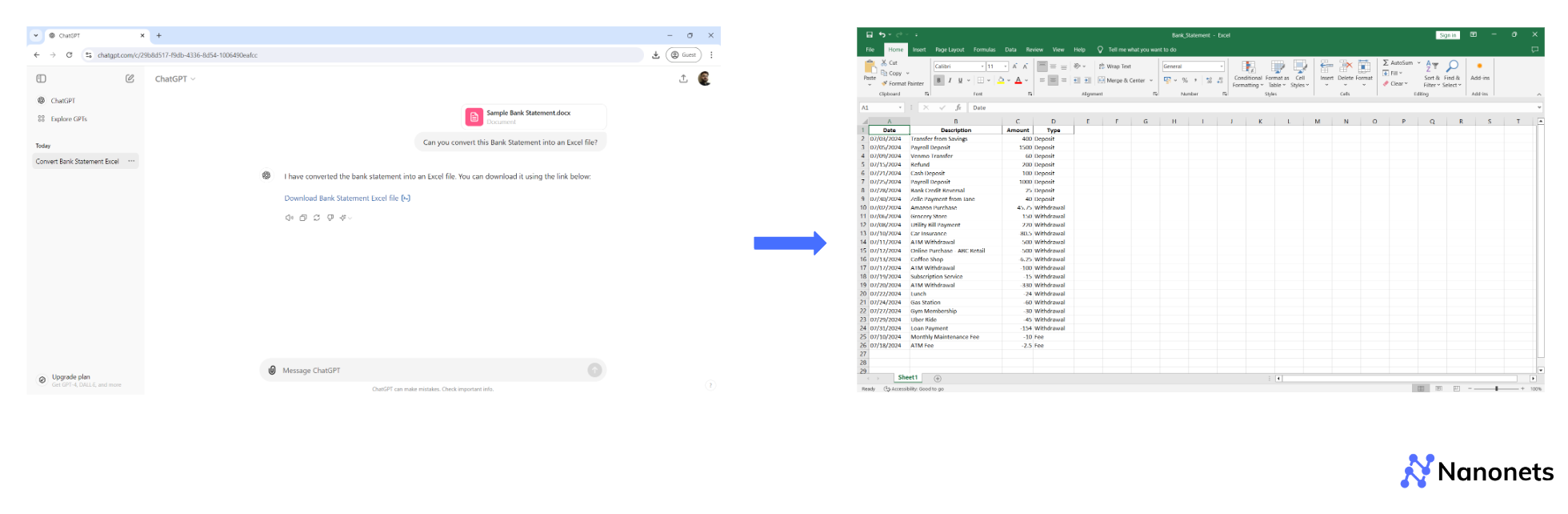Switch to the Page Layout ribbon tab
This screenshot has width=1568, height=514.
pos(950,50)
